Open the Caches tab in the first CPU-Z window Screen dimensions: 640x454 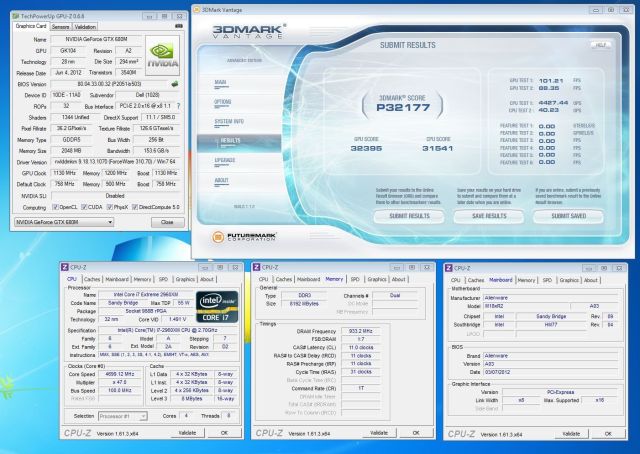click(x=92, y=279)
